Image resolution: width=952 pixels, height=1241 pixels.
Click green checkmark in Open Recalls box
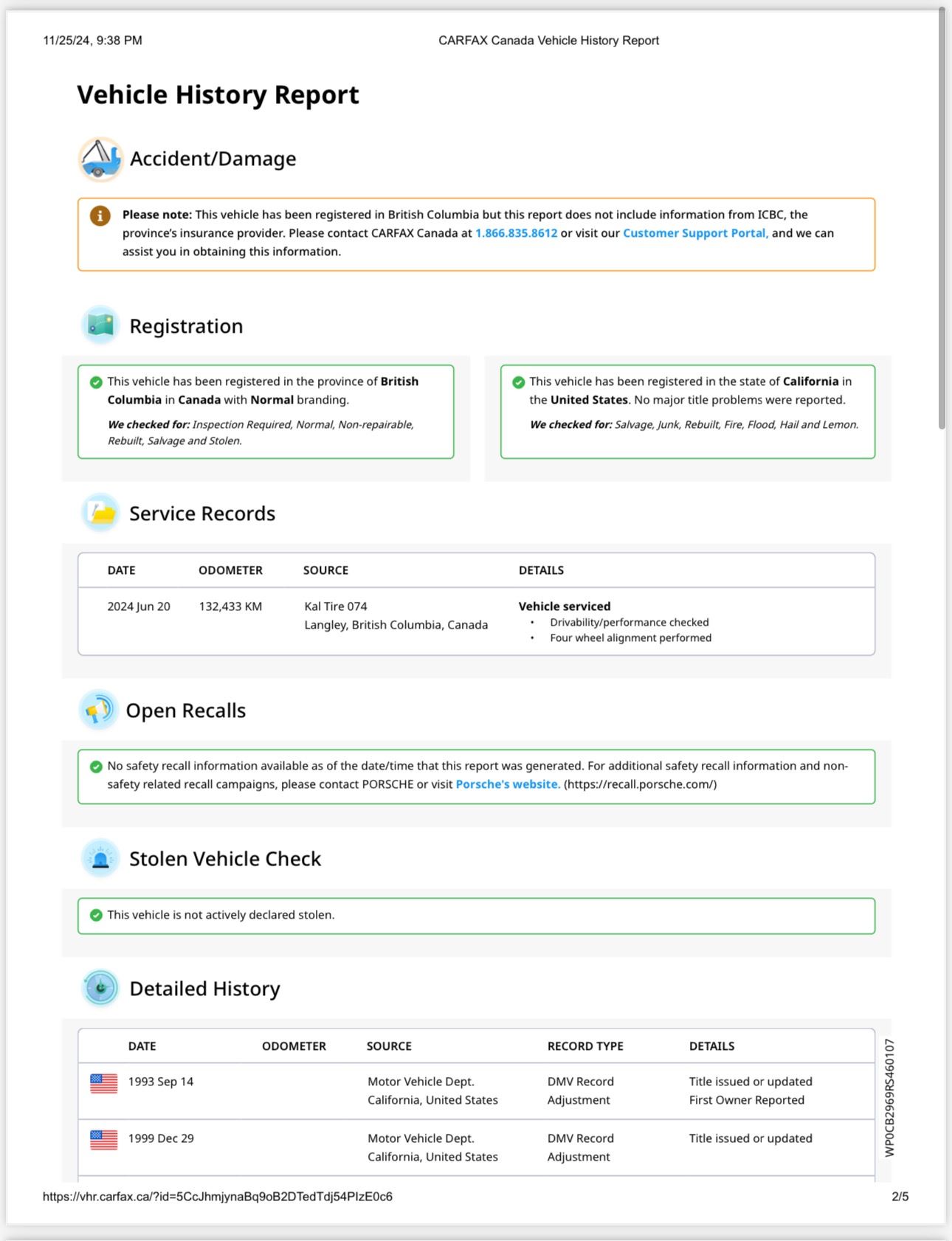tap(96, 767)
